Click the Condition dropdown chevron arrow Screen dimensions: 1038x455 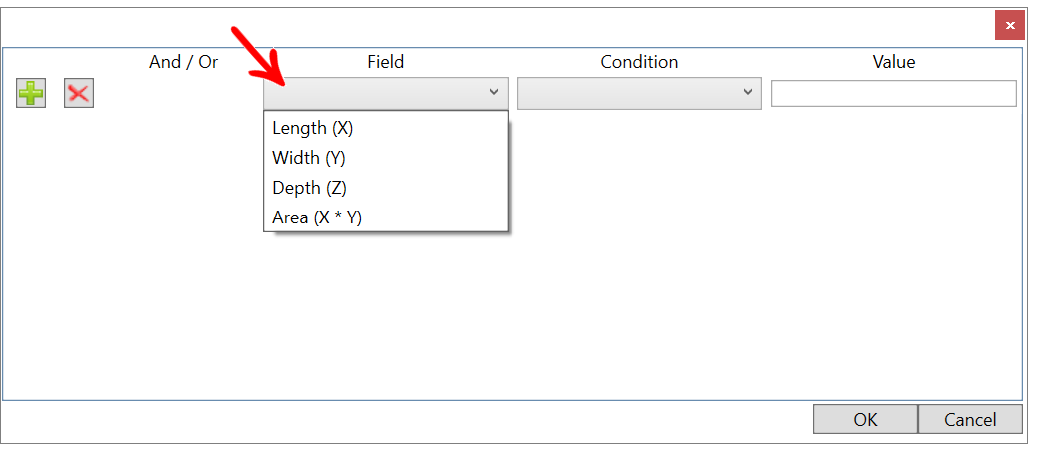(748, 92)
